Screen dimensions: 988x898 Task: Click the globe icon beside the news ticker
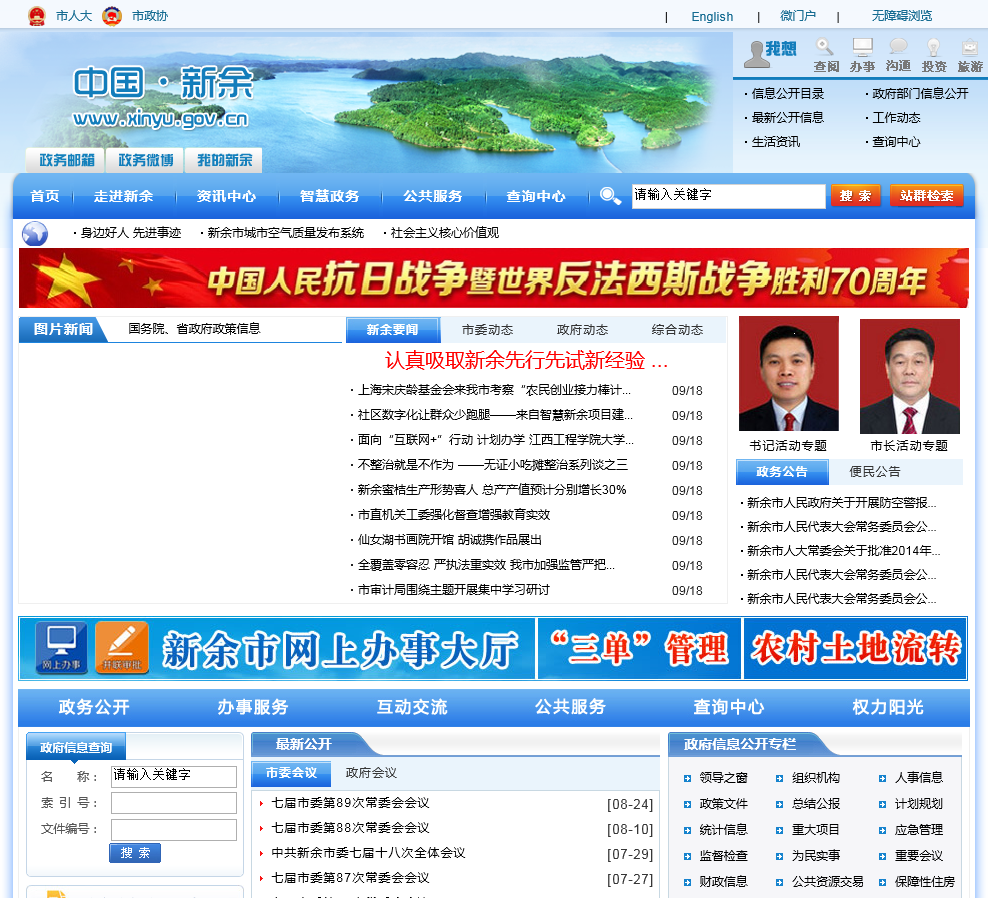pos(35,233)
